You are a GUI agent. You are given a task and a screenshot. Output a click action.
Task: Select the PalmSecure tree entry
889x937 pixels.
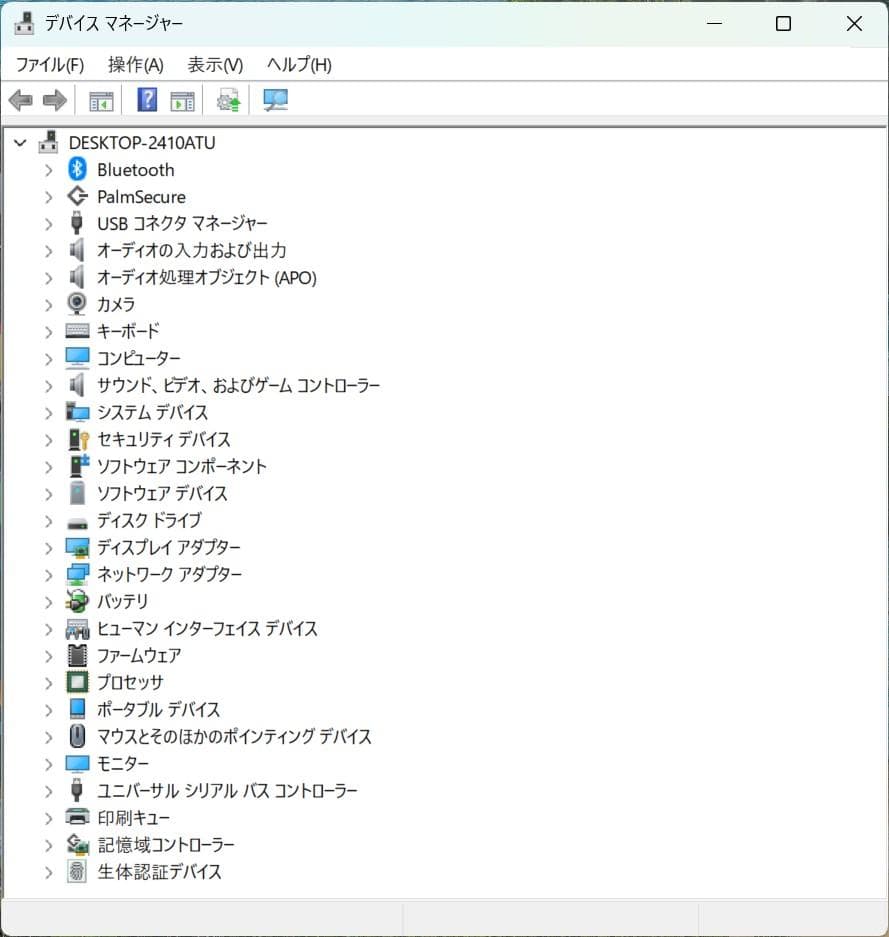140,196
